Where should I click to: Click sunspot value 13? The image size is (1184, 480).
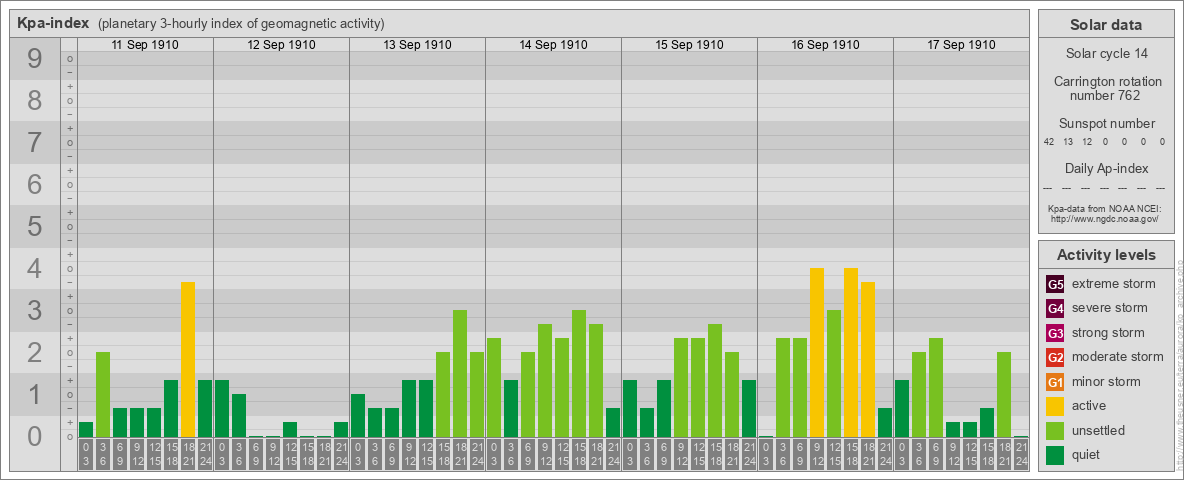click(1068, 142)
